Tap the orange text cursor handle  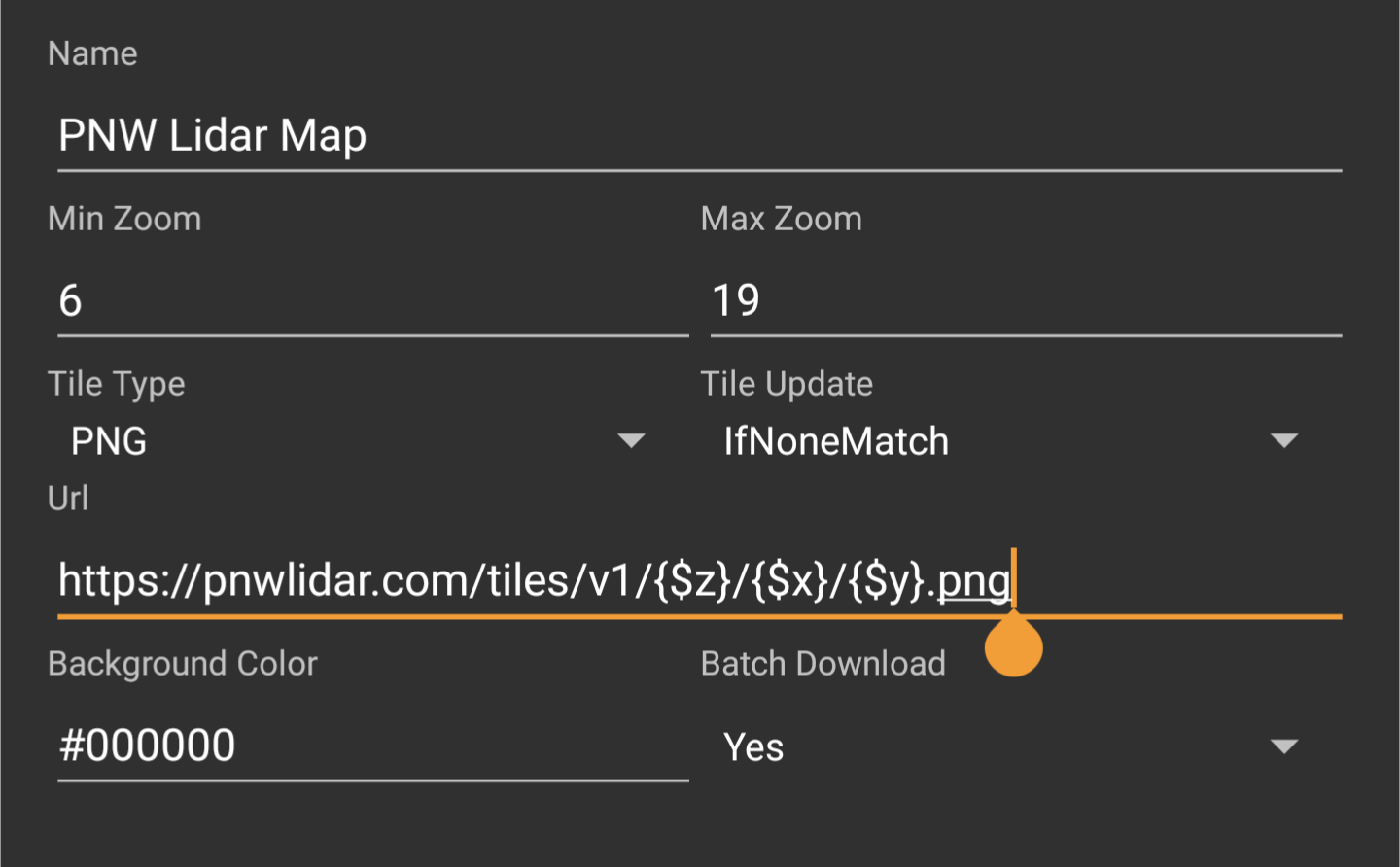pos(1013,648)
